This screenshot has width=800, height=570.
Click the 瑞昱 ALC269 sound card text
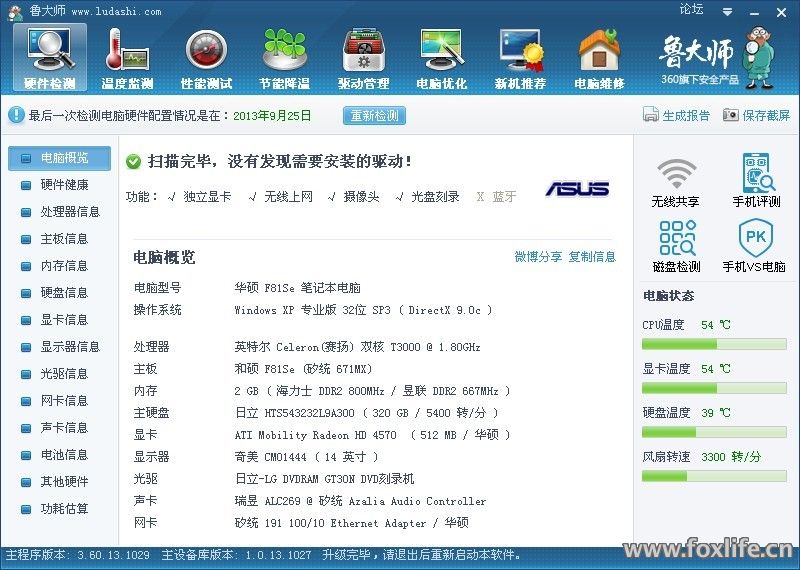tap(360, 501)
